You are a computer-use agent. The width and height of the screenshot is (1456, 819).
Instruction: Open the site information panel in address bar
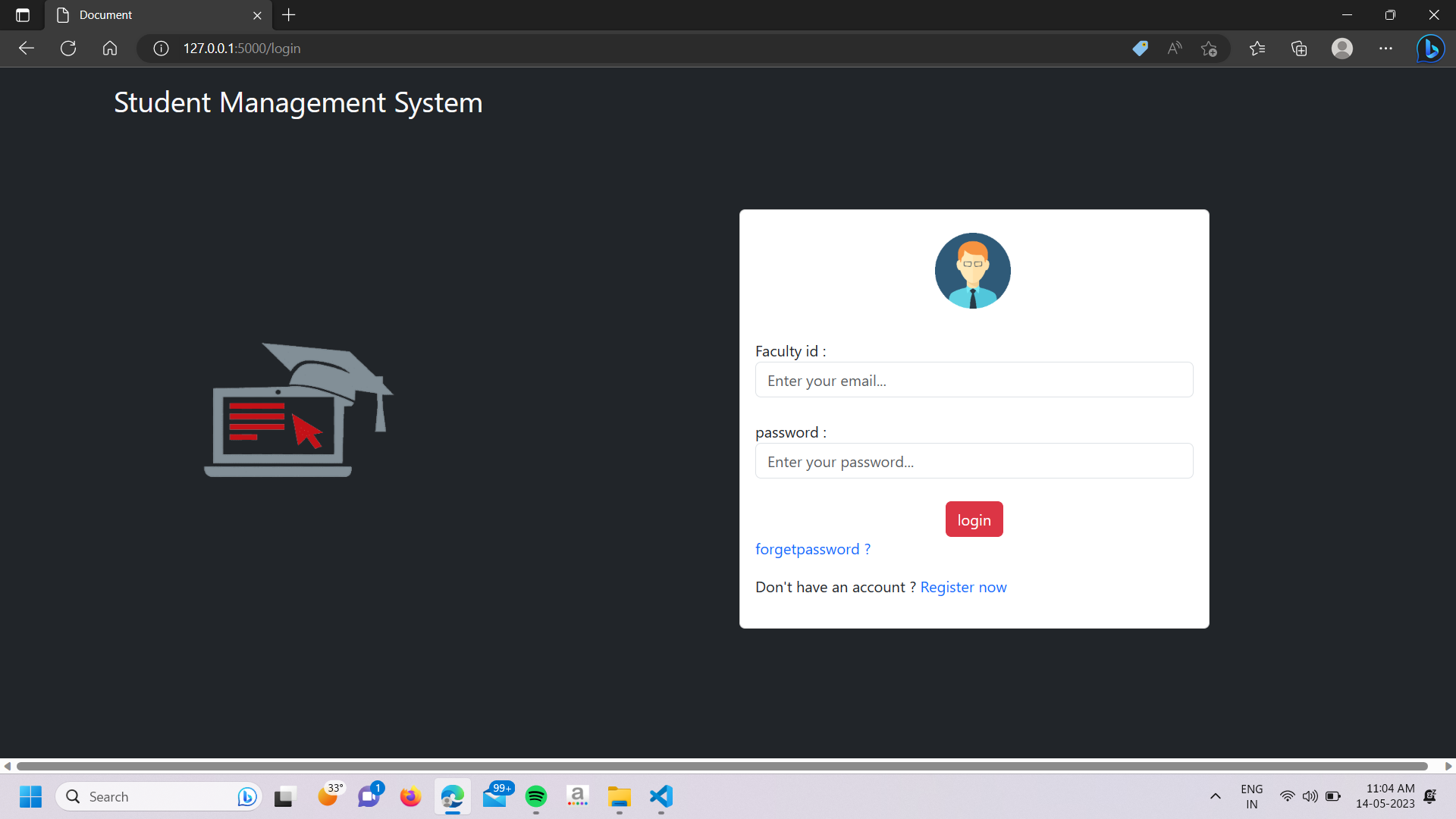pos(160,48)
